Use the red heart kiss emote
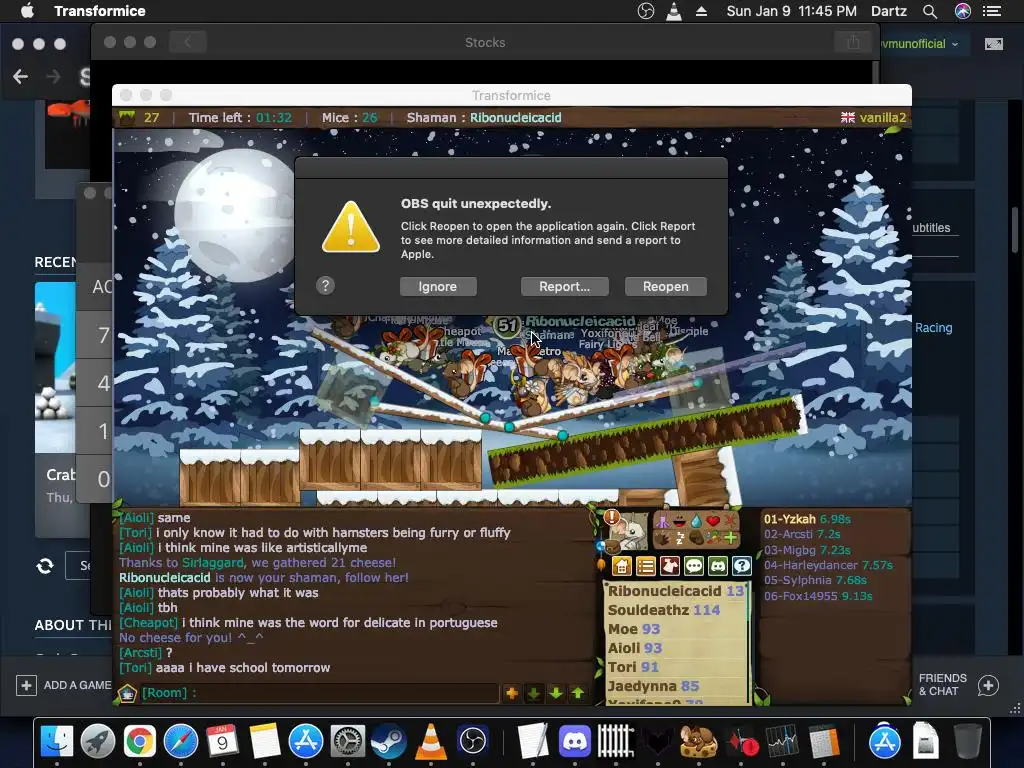Viewport: 1024px width, 768px height. pyautogui.click(x=713, y=520)
